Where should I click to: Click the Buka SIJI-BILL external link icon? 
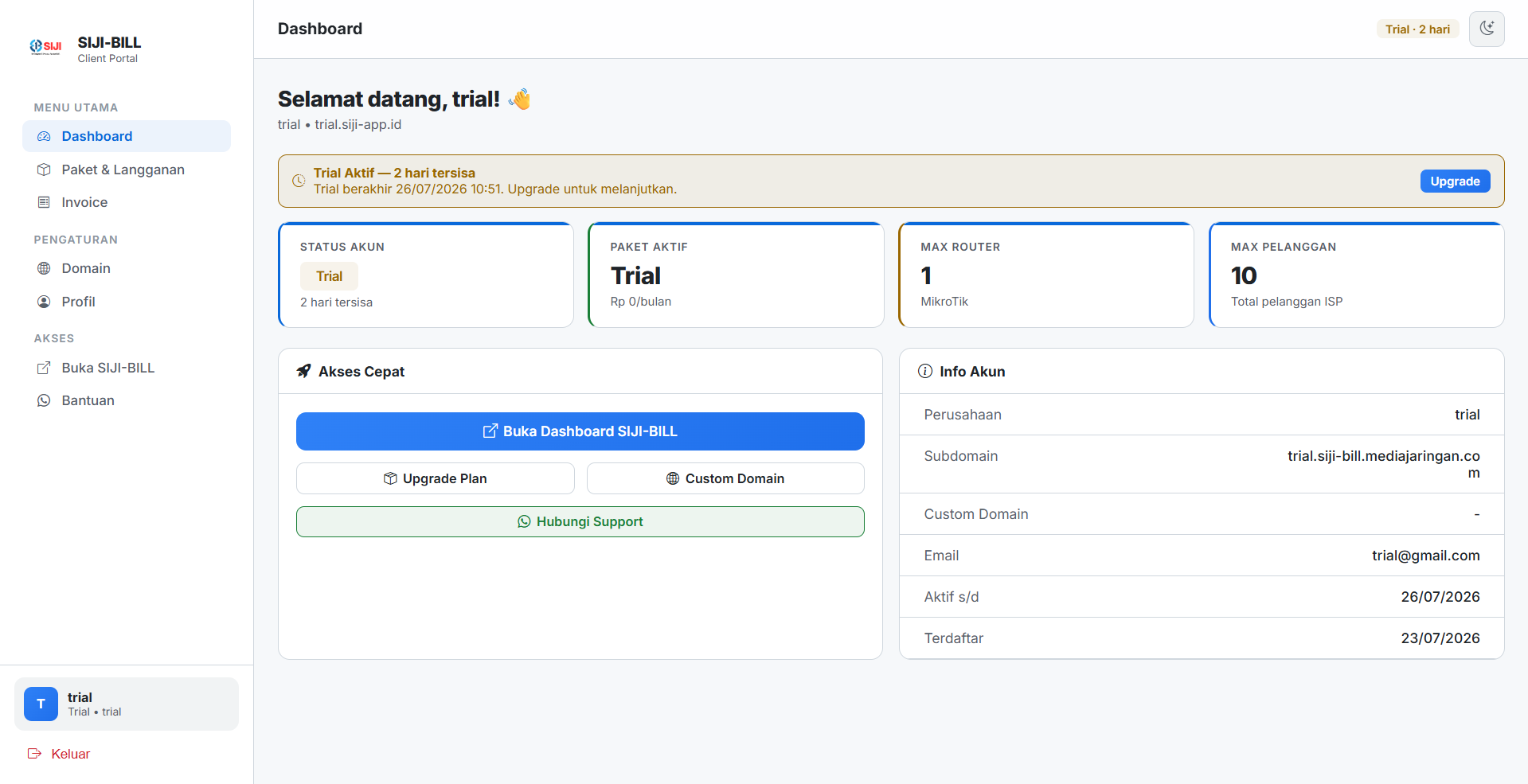click(x=44, y=368)
